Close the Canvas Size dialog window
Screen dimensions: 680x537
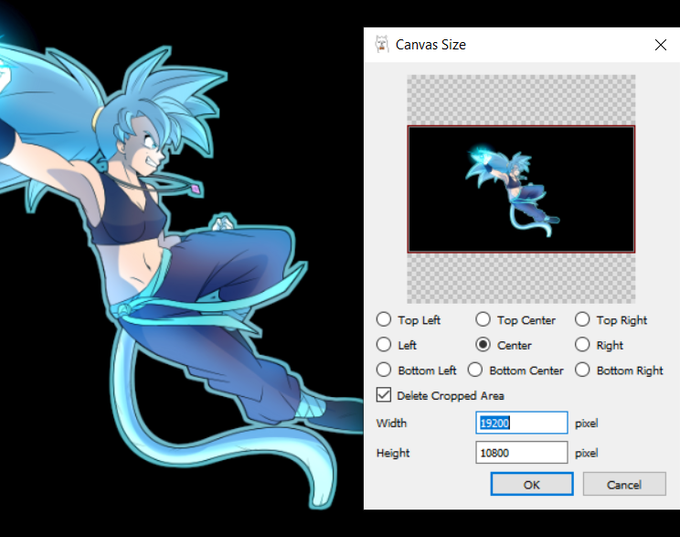pyautogui.click(x=660, y=45)
